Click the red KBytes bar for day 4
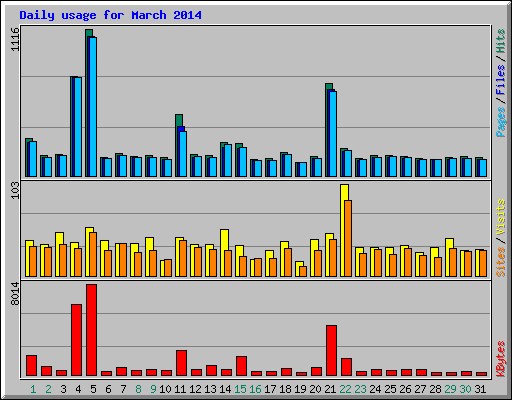Viewport: 512px width, 400px height. click(x=77, y=340)
